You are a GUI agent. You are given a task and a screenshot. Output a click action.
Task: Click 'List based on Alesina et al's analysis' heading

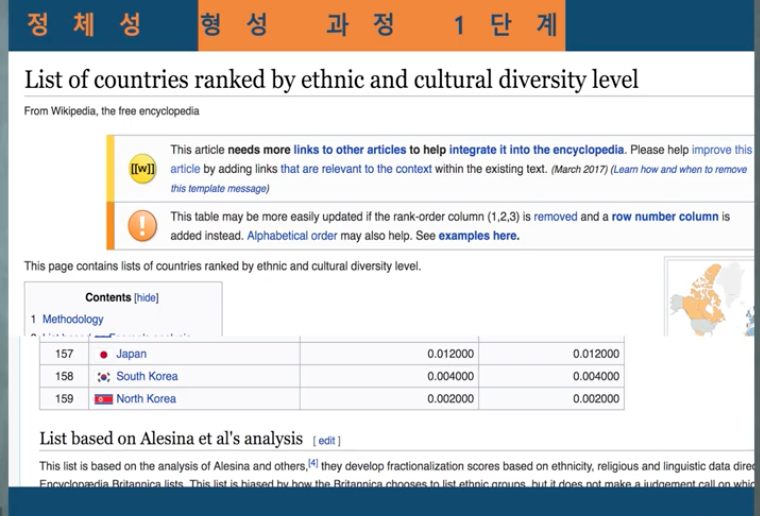point(171,438)
